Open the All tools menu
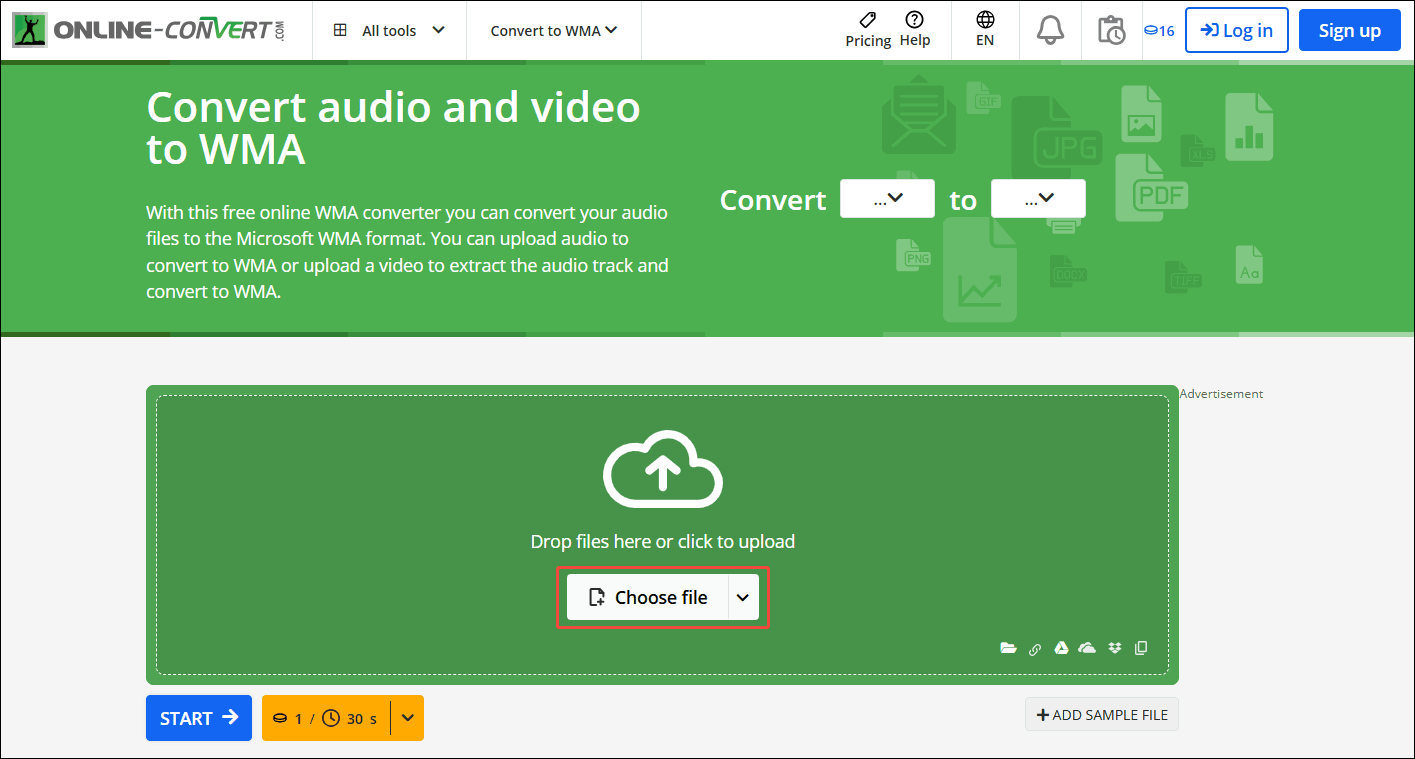Screen dimensions: 1415x759 click(389, 30)
